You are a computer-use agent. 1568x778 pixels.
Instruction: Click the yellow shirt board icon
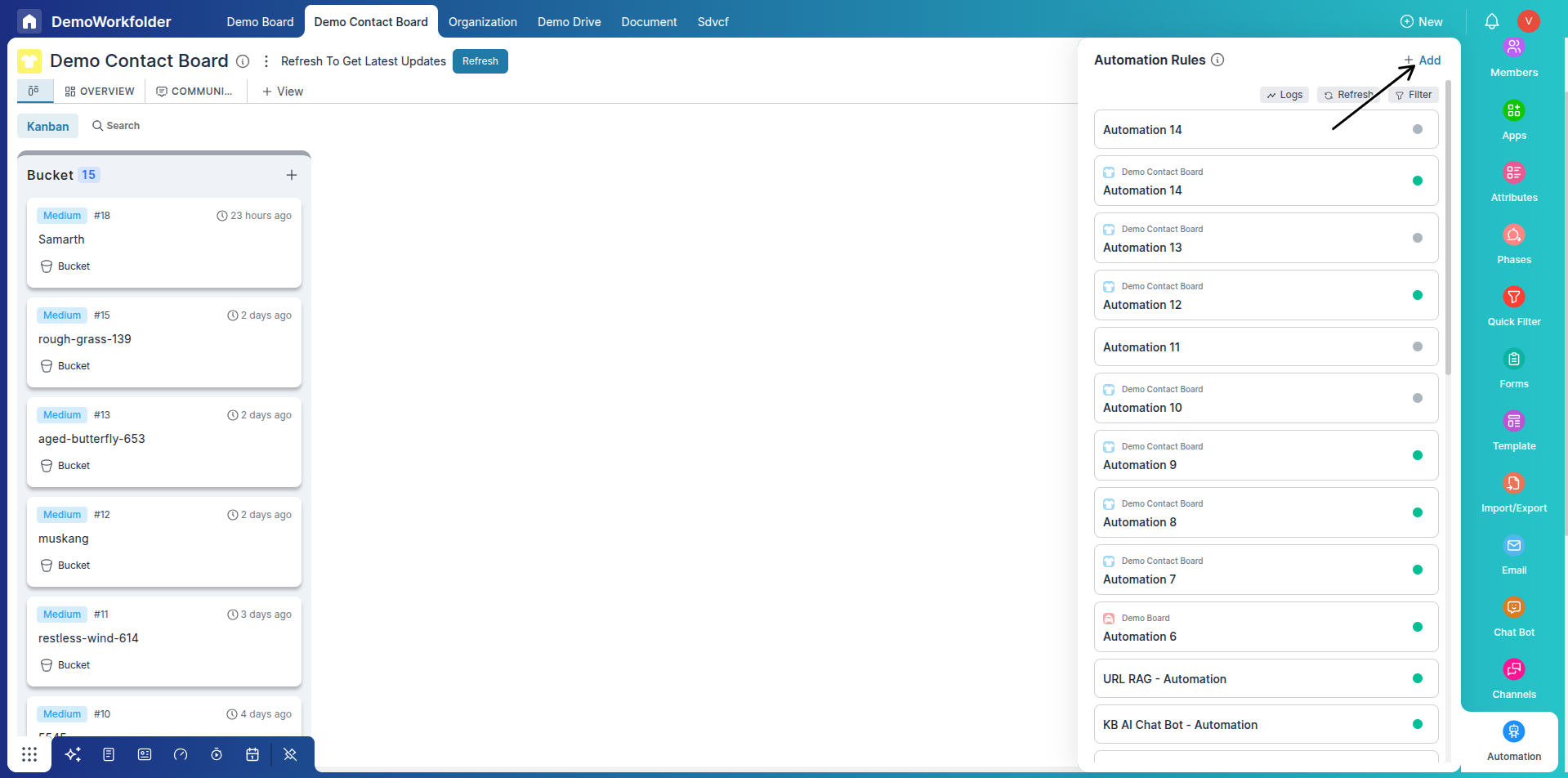pos(29,60)
